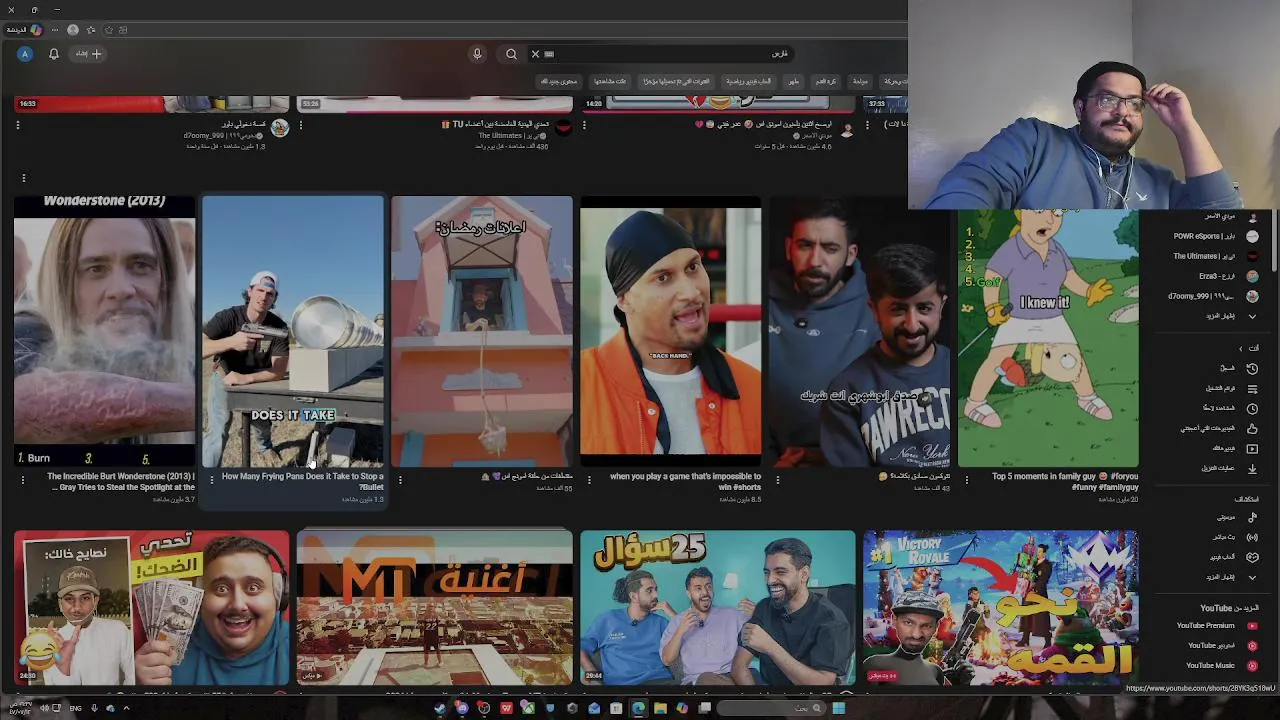The width and height of the screenshot is (1280, 720).
Task: Open The Ultimates subscription channel
Action: tap(1215, 256)
